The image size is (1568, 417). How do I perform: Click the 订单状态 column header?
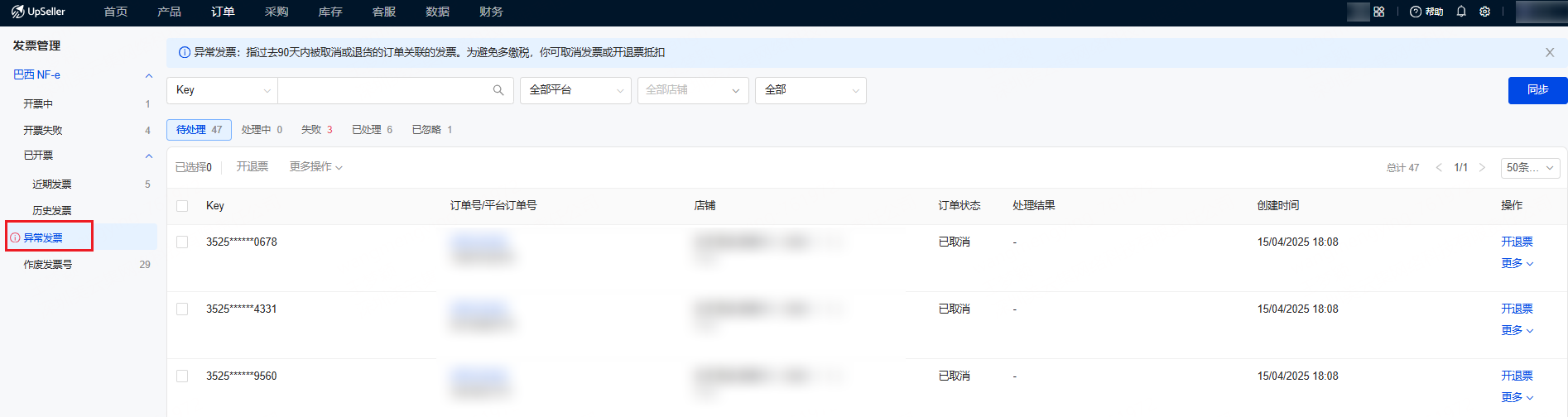point(959,206)
